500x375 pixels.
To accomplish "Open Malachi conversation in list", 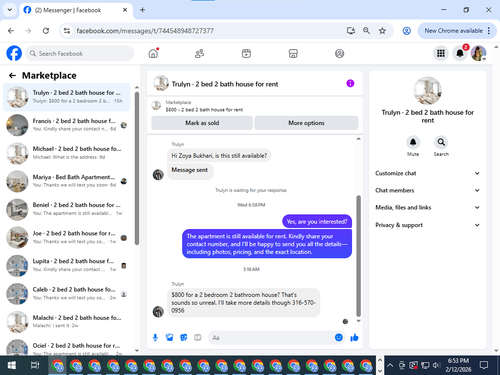I will 67,322.
